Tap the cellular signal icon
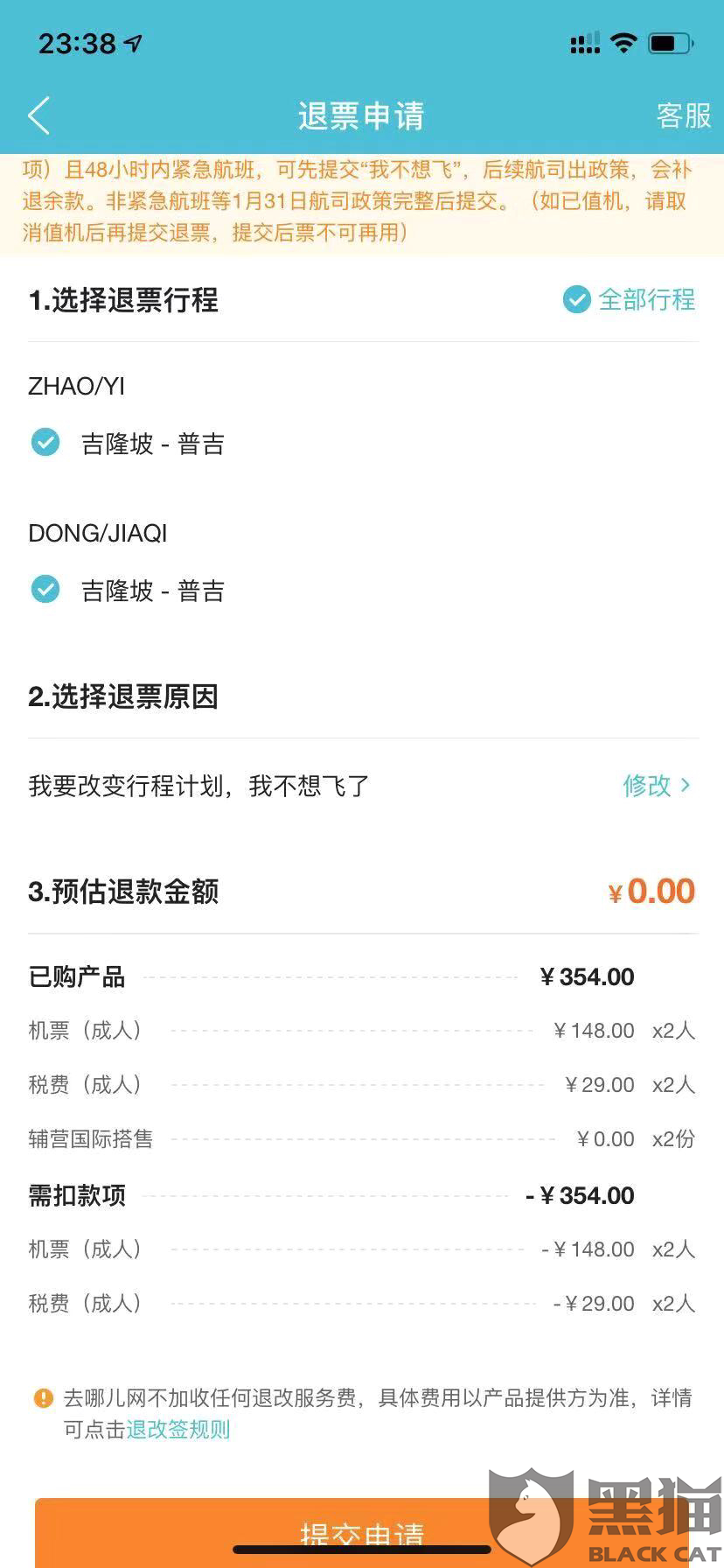The image size is (724, 1568). tap(585, 43)
